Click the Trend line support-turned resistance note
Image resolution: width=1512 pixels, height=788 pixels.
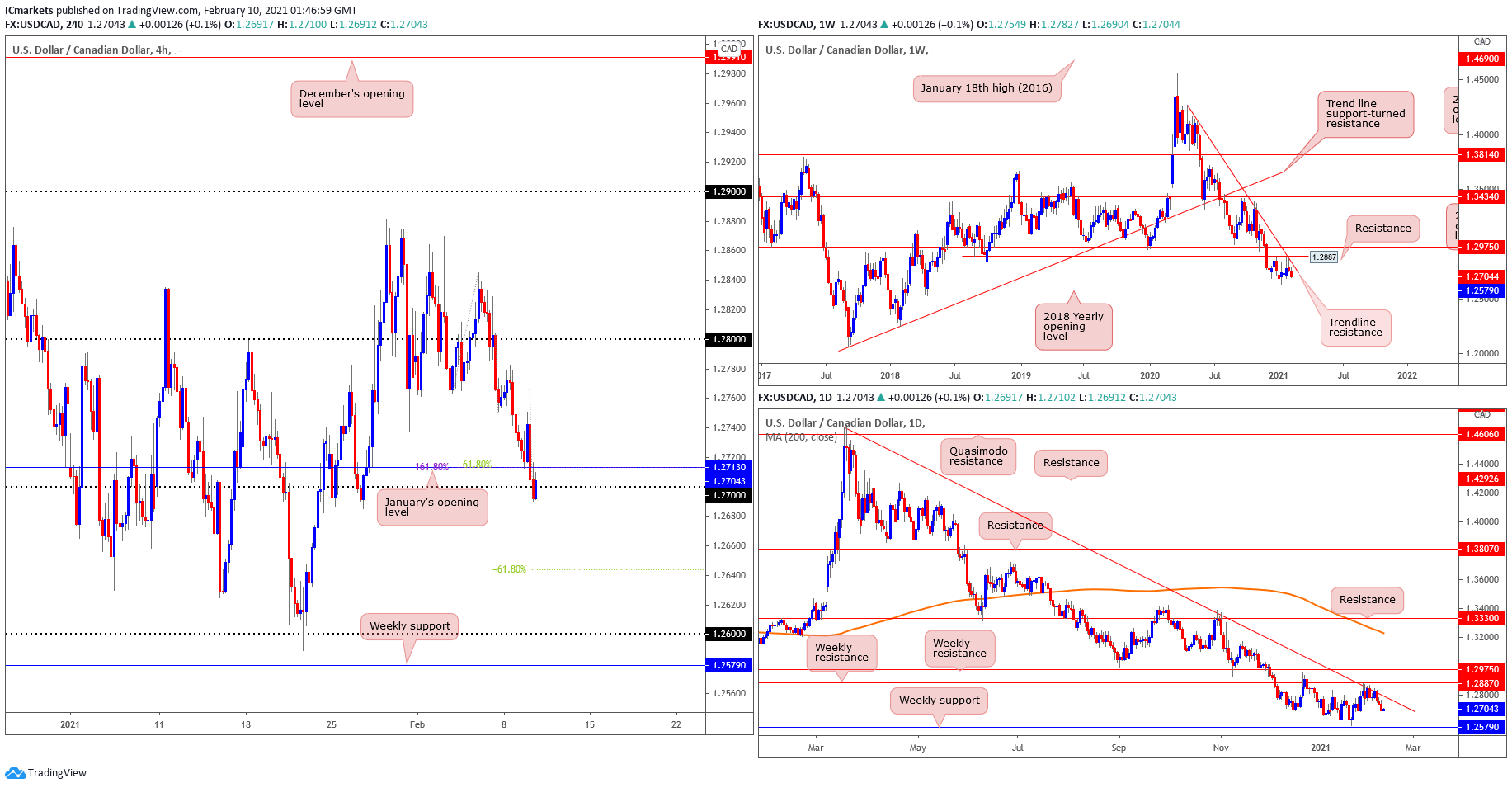1364,114
